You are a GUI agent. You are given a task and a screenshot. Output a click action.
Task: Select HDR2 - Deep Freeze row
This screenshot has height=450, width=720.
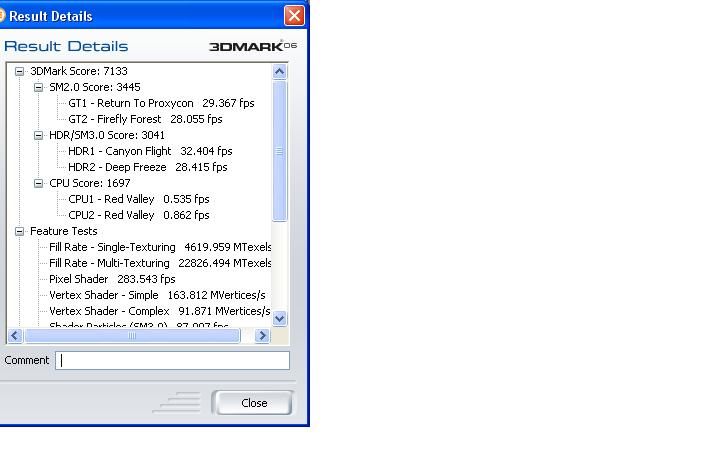tap(147, 167)
